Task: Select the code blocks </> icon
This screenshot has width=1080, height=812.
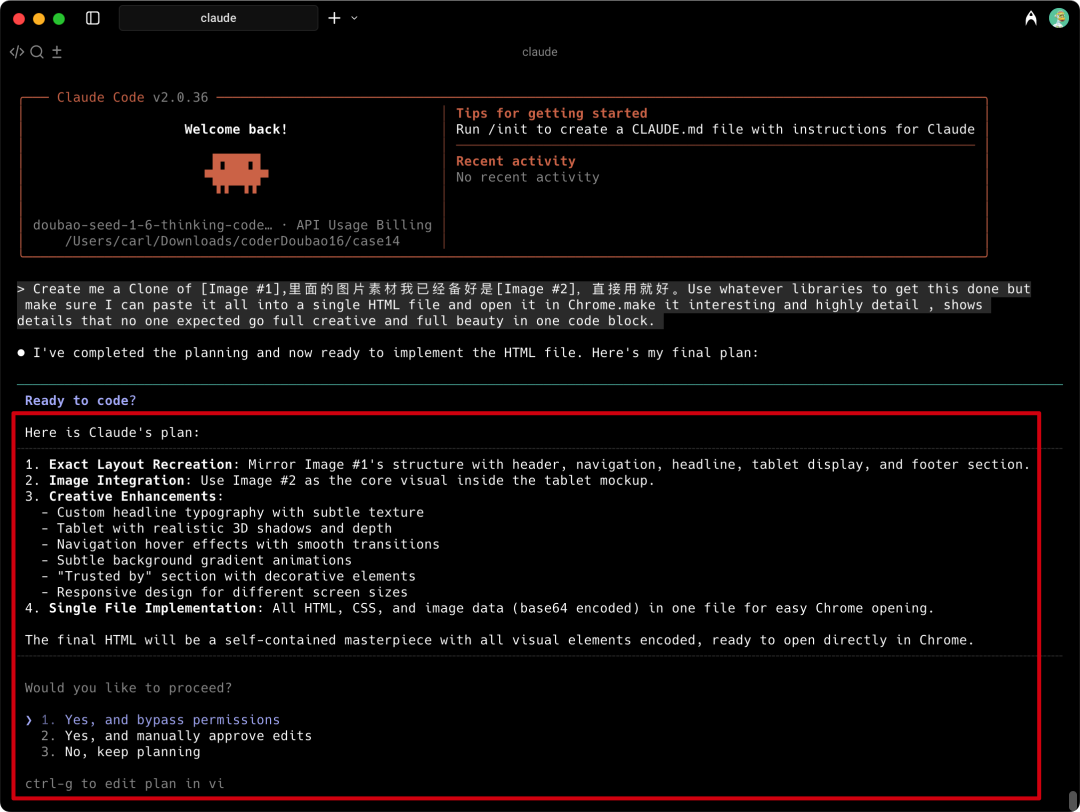Action: [x=16, y=51]
